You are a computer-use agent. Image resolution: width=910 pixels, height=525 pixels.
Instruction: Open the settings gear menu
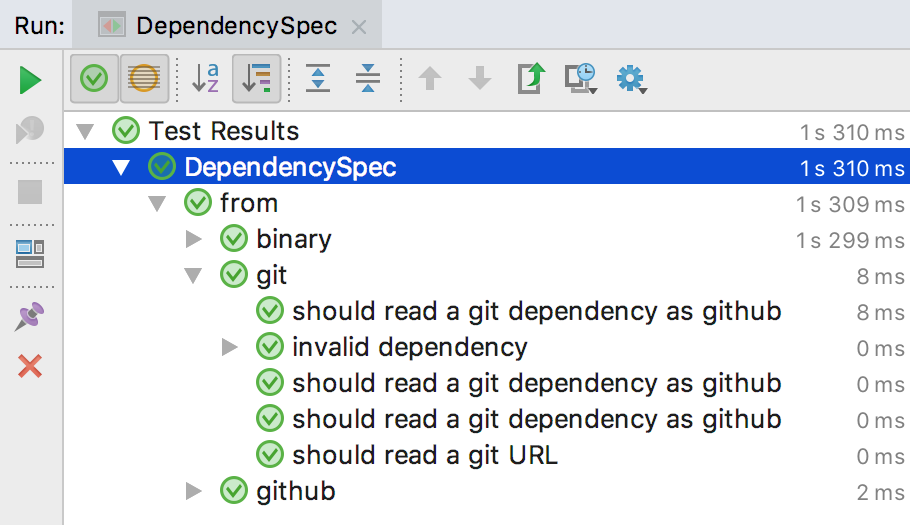[x=632, y=78]
